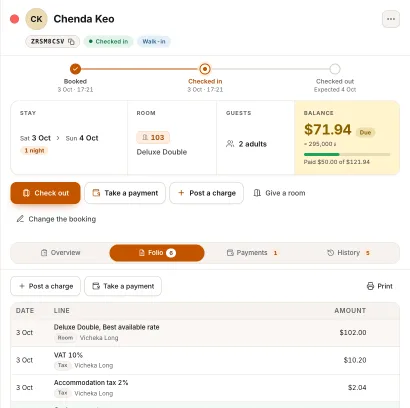Click the red status dot beside the avatar

14,19
